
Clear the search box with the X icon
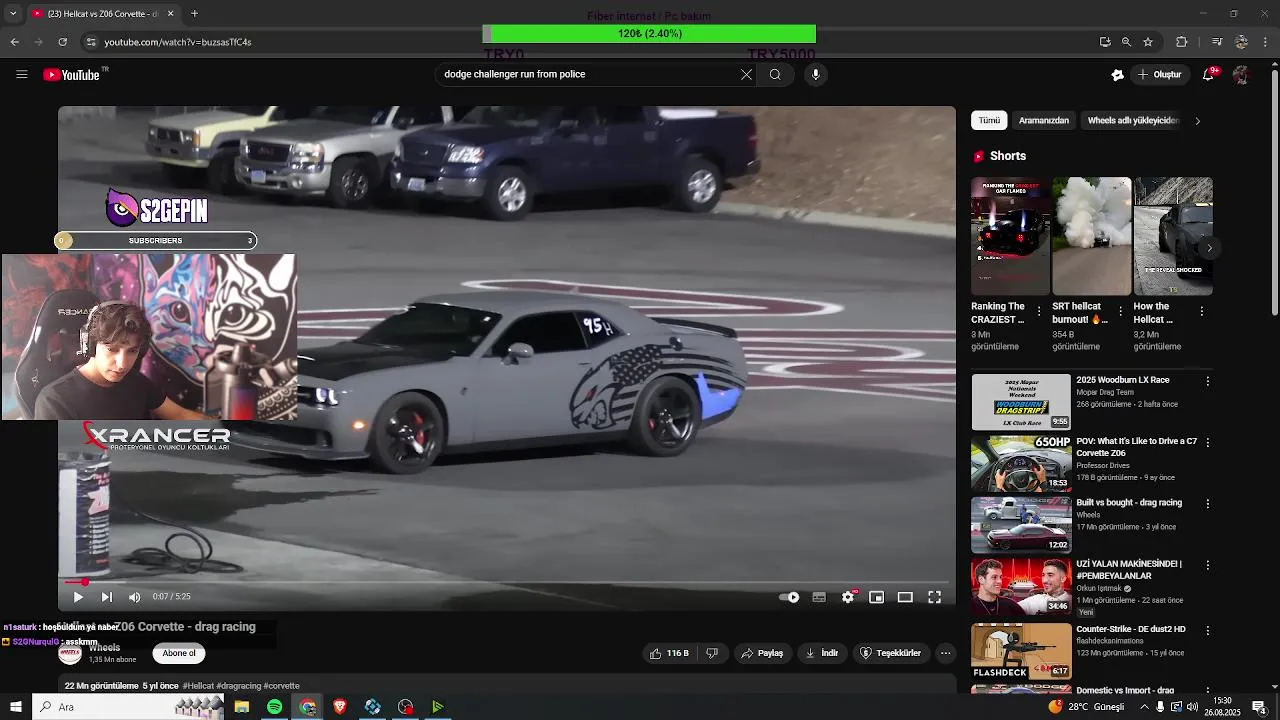(x=746, y=74)
